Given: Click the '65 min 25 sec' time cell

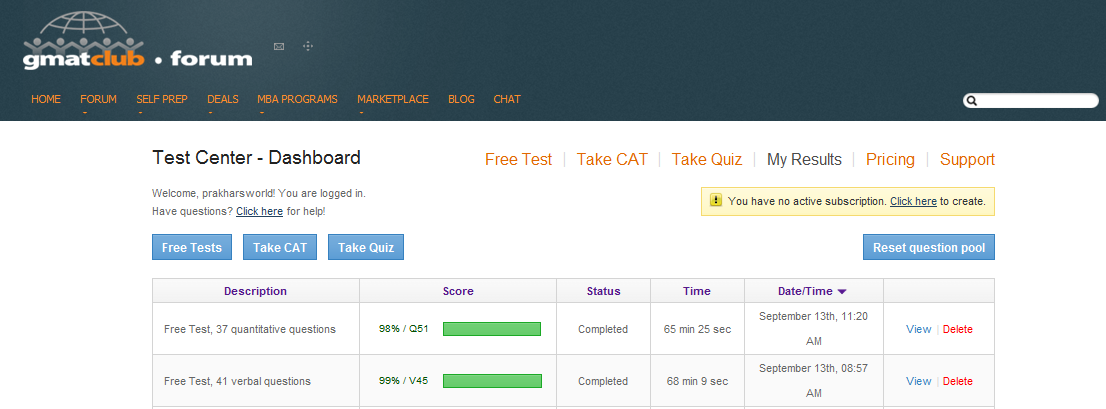Looking at the screenshot, I should 698,329.
